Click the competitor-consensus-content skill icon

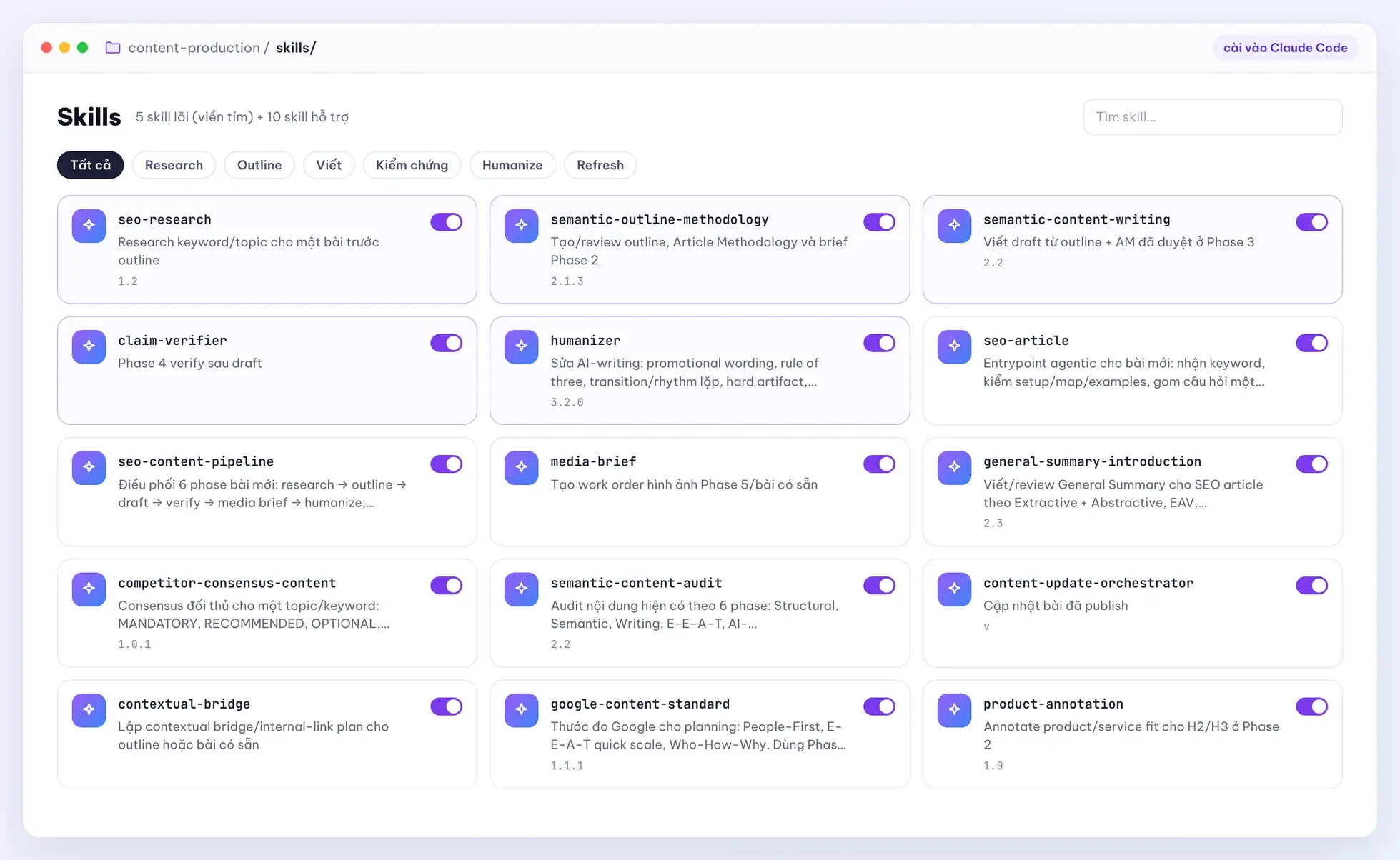[89, 589]
